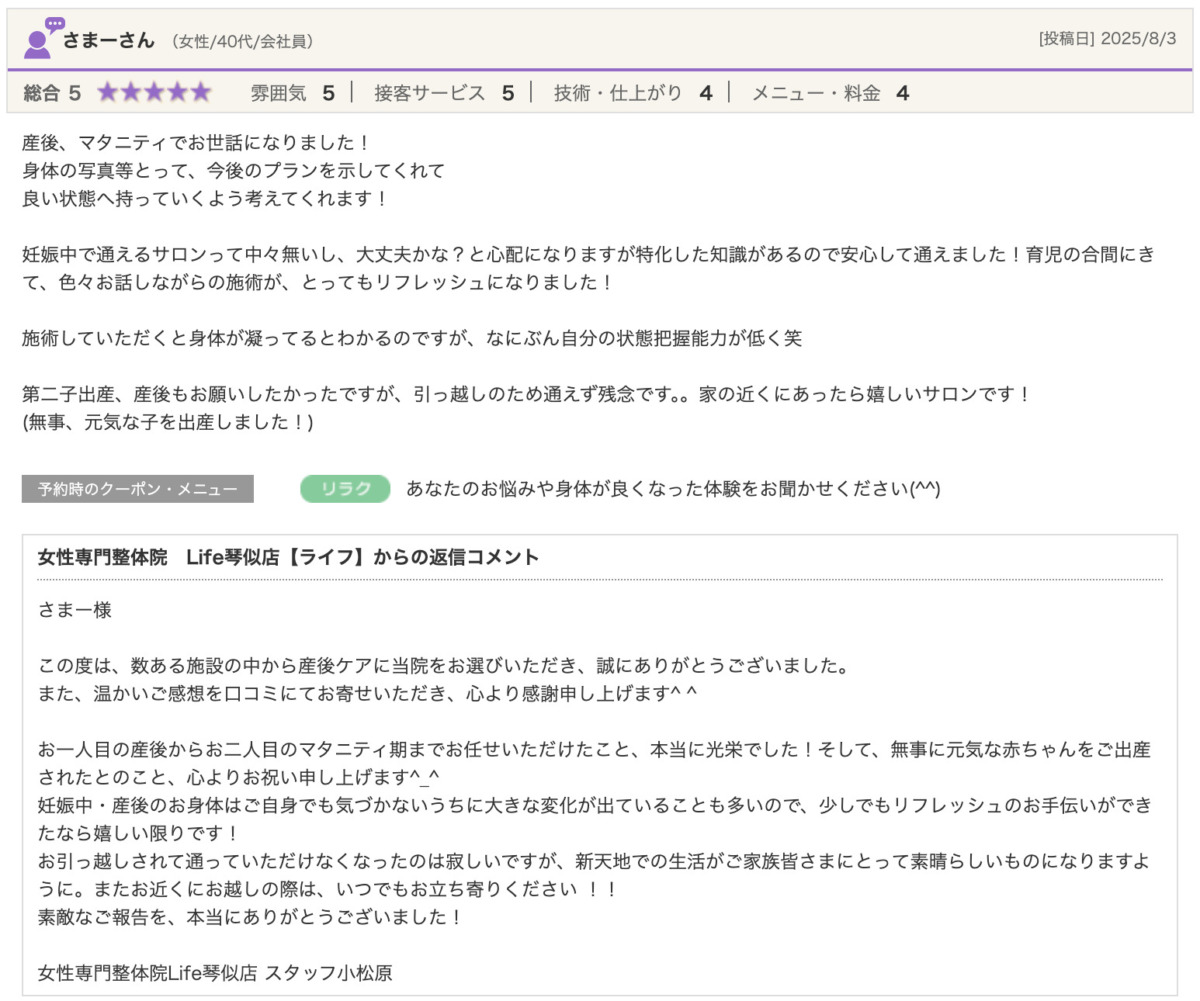Click the review line (無事、元気な子を出産しました！)
The width and height of the screenshot is (1200, 1001).
[x=168, y=423]
